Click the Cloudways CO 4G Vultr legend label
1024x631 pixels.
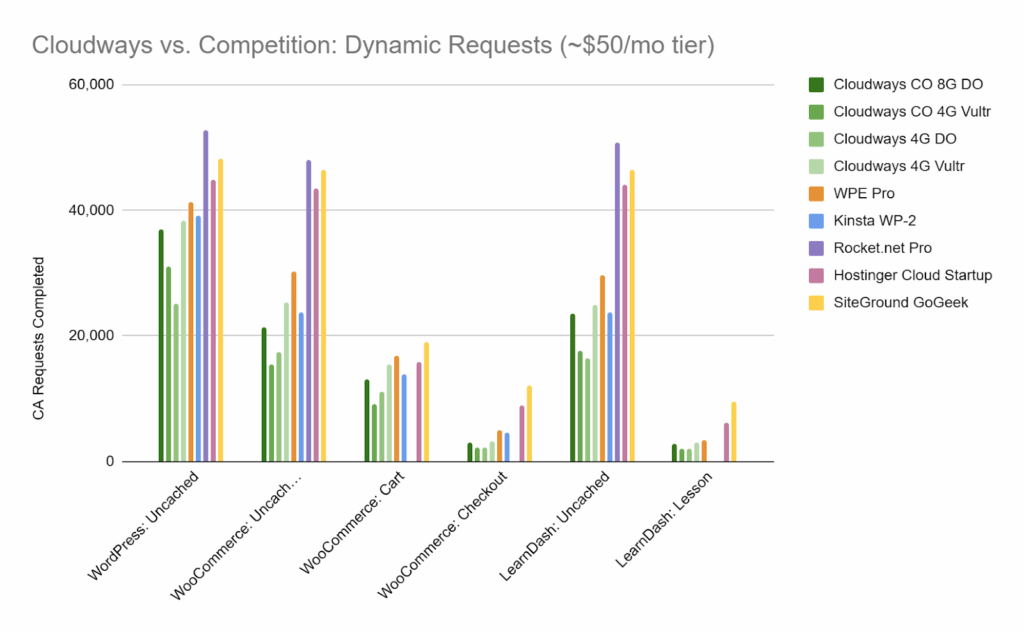(912, 111)
